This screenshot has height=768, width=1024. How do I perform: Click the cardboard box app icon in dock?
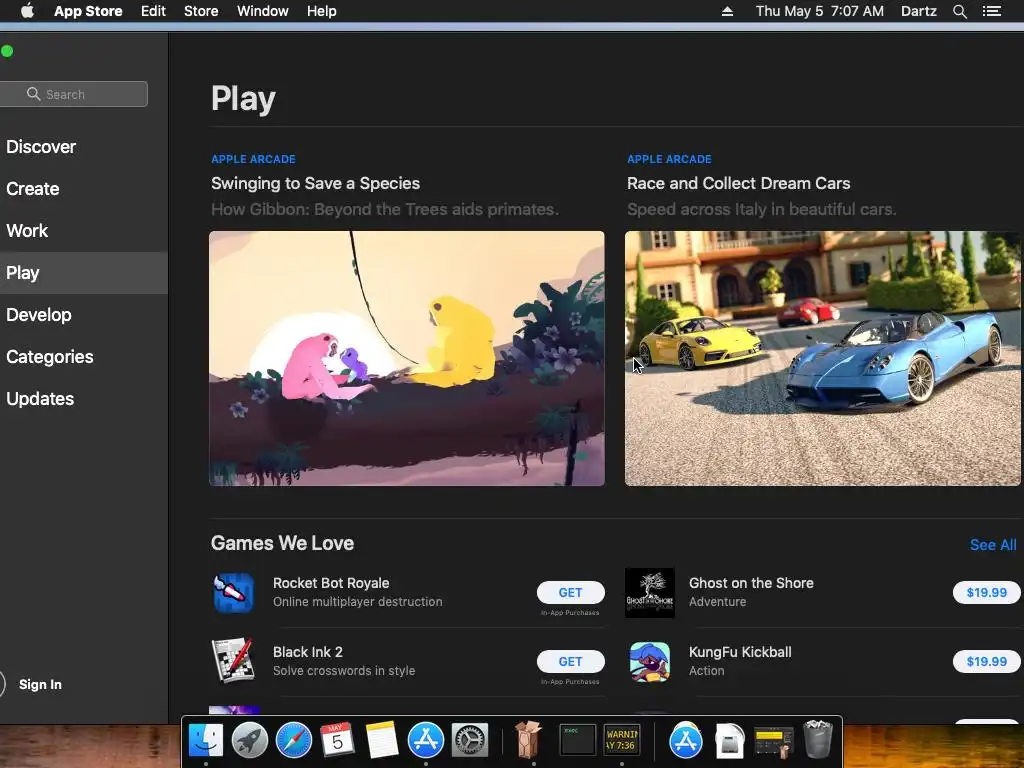(x=528, y=739)
